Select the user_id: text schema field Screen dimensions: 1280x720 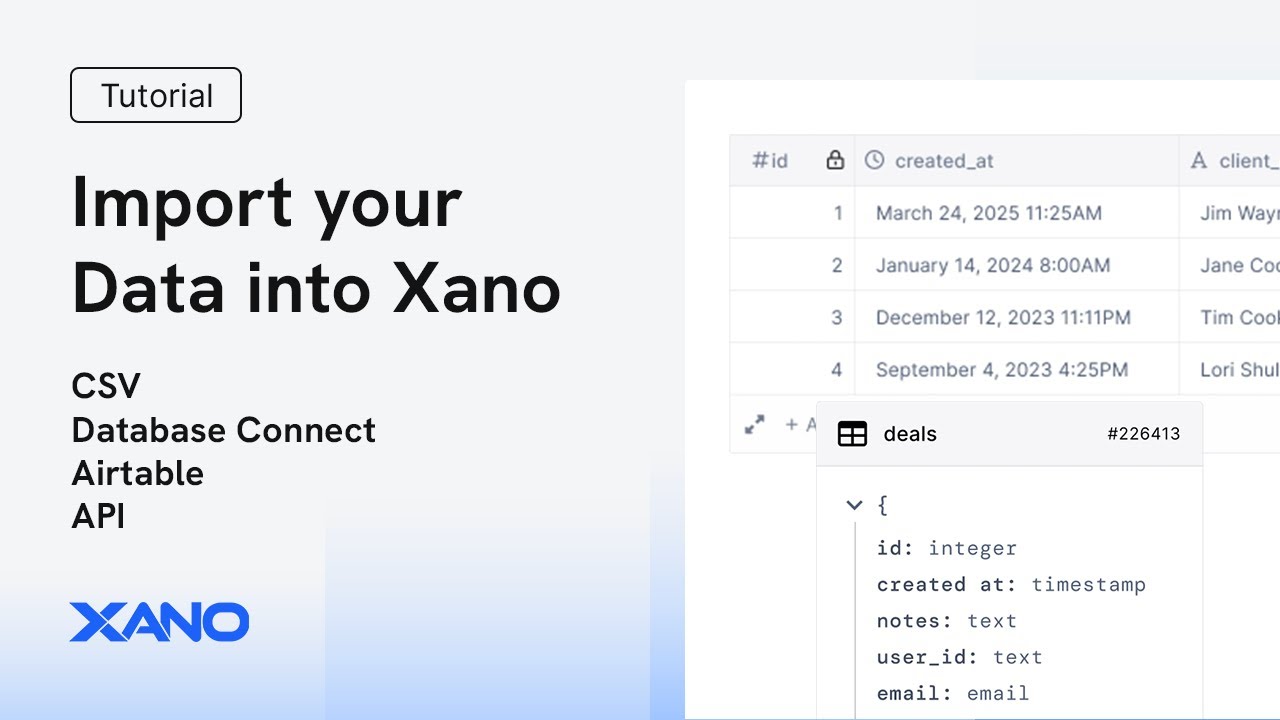(958, 657)
